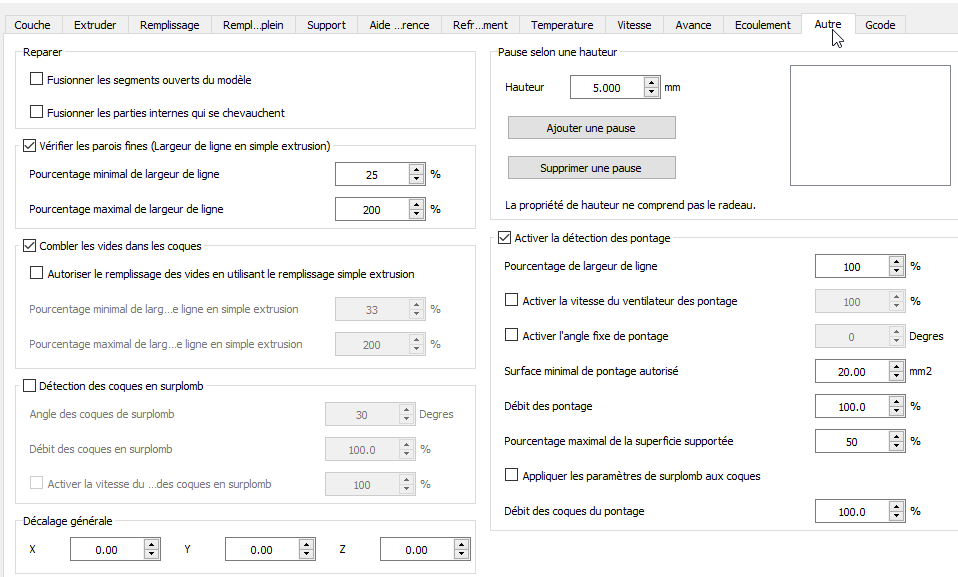Disable Activer la détection des pontage
Screen dimensions: 958x577
(x=505, y=237)
